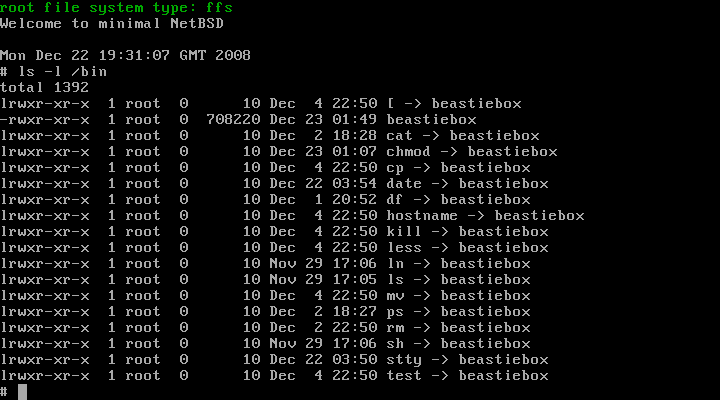Click the green 'root file system type: ffs' line
The height and width of the screenshot is (400, 720).
click(116, 7)
